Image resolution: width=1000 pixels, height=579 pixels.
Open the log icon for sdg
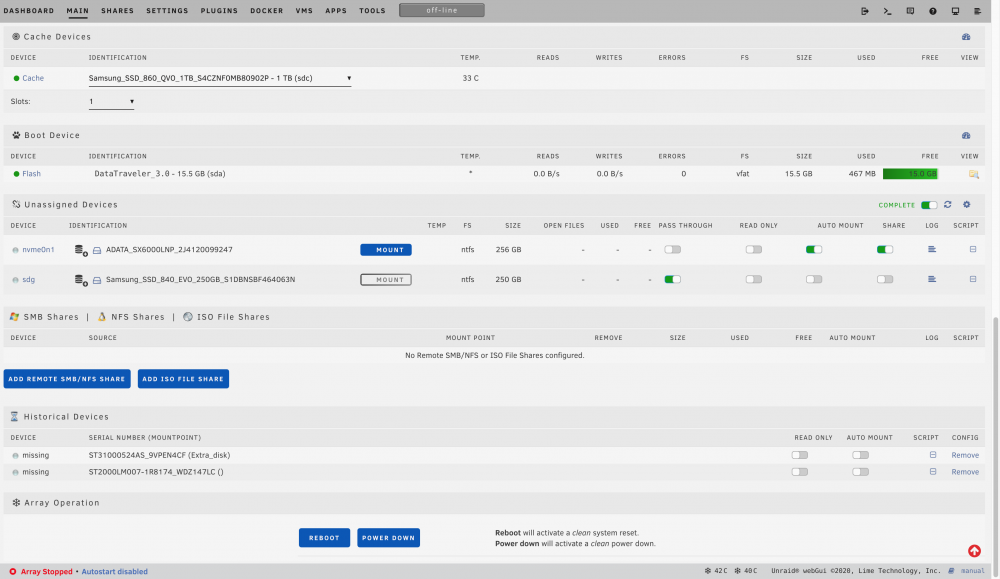[932, 279]
